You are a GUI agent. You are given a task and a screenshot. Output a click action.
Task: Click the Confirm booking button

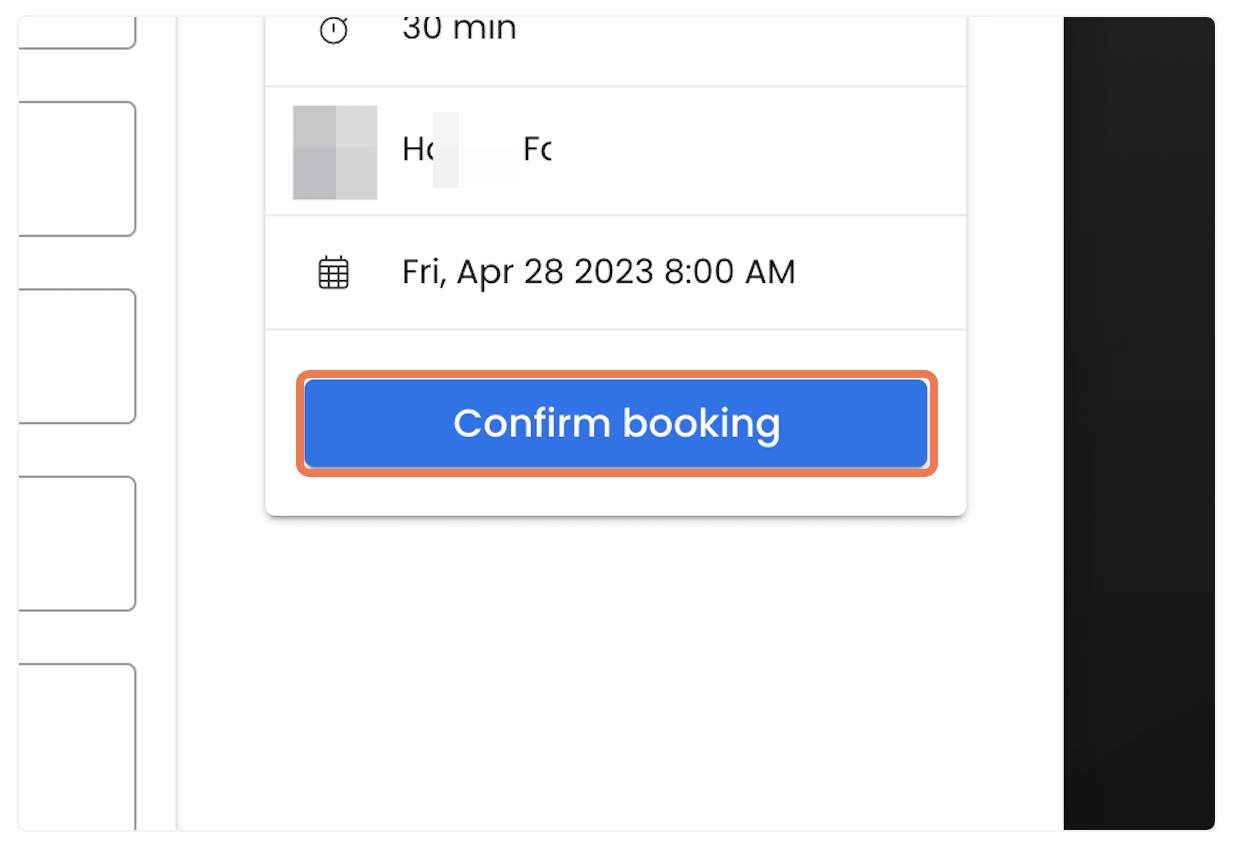pos(616,423)
